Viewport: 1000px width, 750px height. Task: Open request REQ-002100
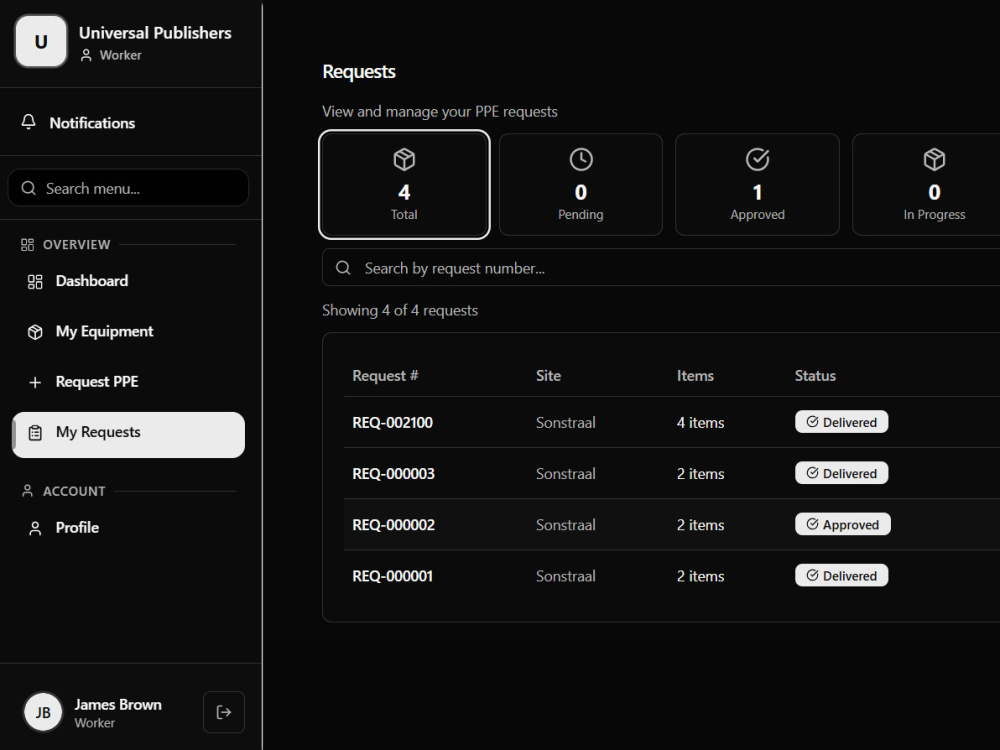point(392,423)
